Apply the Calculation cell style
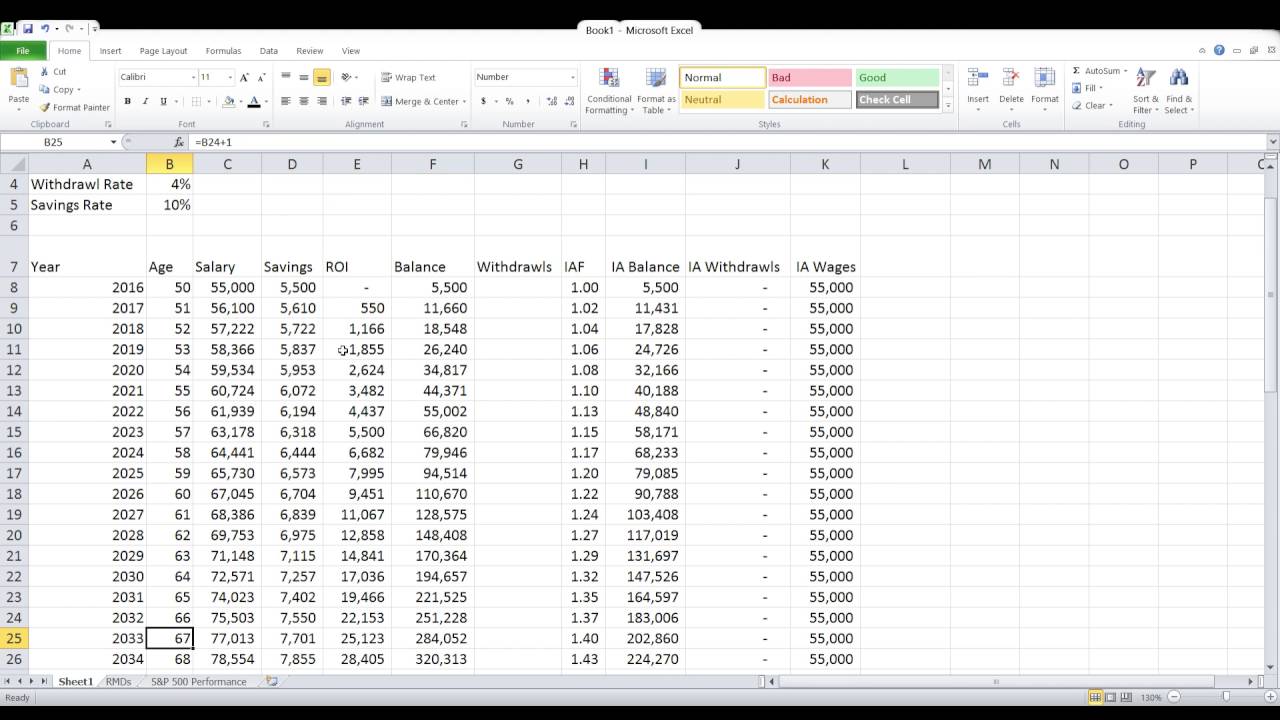Viewport: 1280px width, 720px height. point(810,99)
